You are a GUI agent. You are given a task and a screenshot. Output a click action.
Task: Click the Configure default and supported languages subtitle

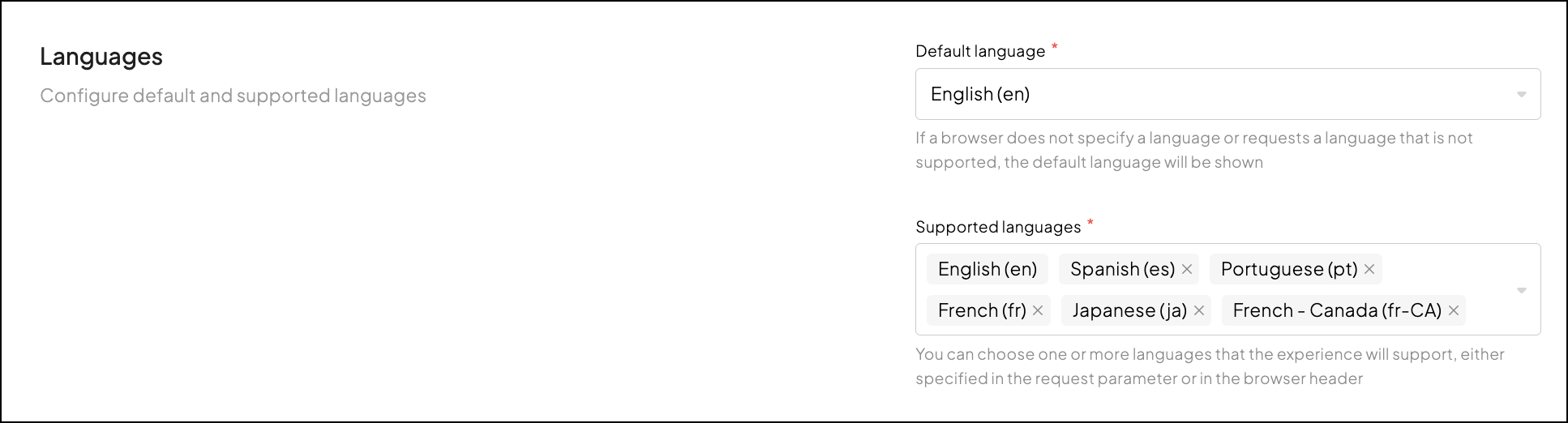click(x=233, y=96)
